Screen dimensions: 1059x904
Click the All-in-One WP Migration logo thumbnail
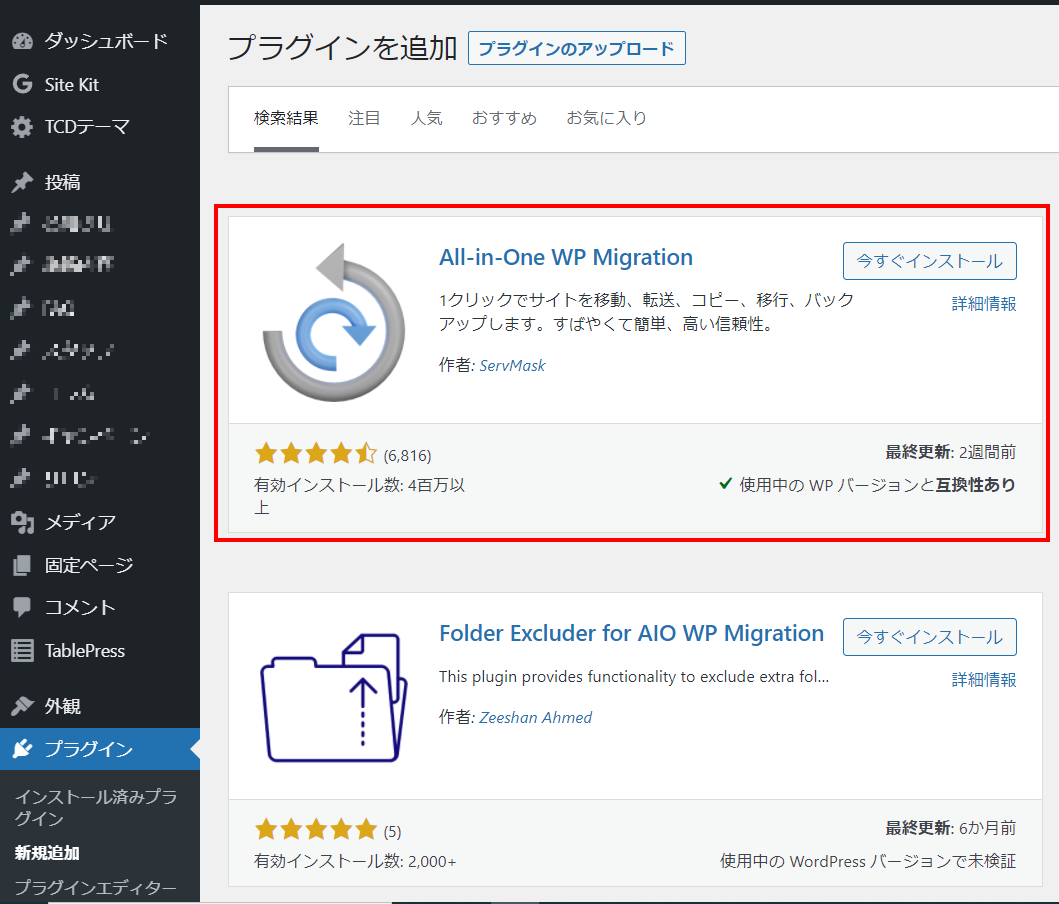(x=332, y=321)
